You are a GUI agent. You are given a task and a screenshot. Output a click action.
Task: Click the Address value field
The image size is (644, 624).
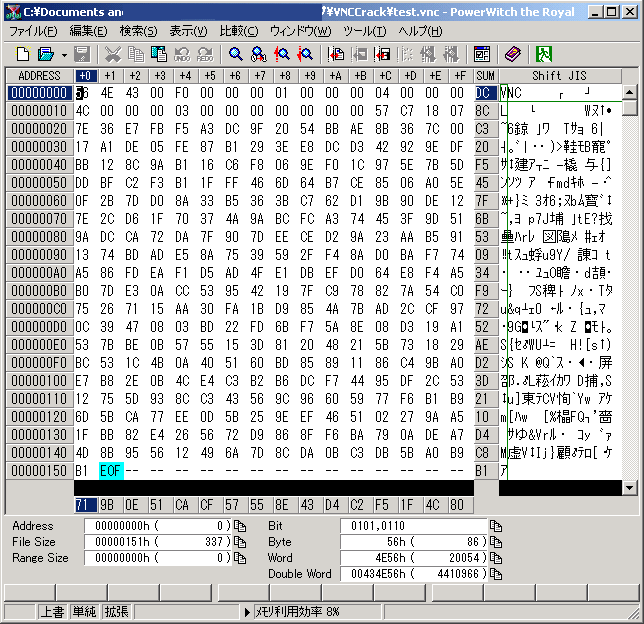pos(158,526)
